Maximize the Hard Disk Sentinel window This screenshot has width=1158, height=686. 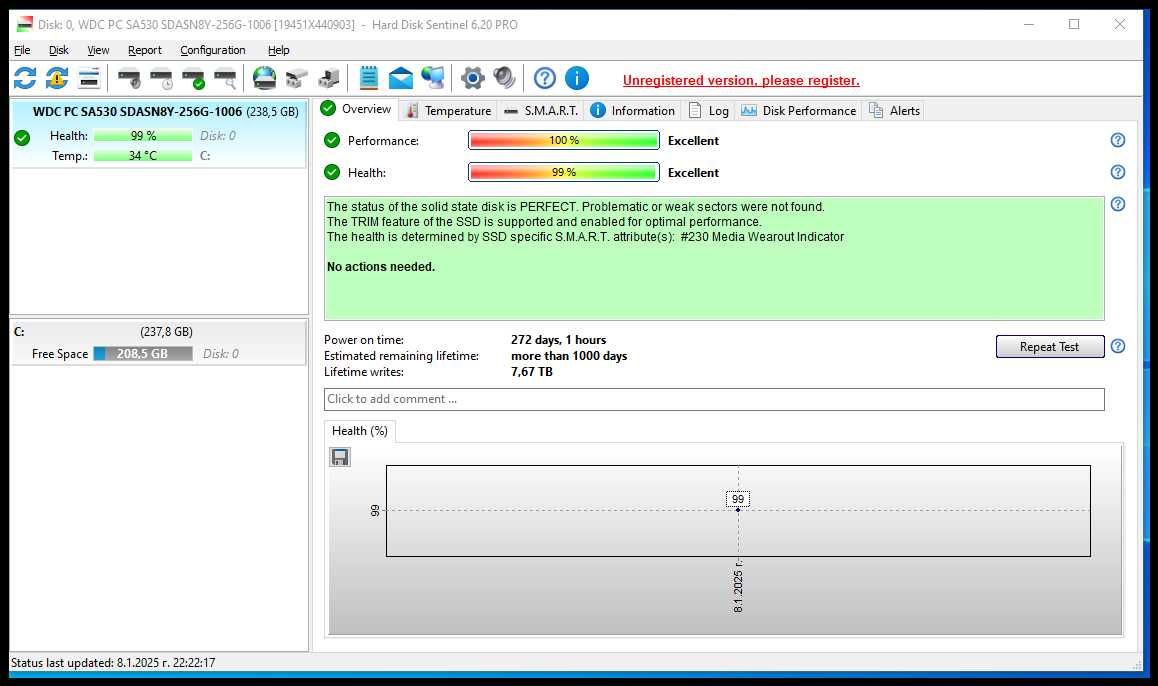[x=1074, y=24]
